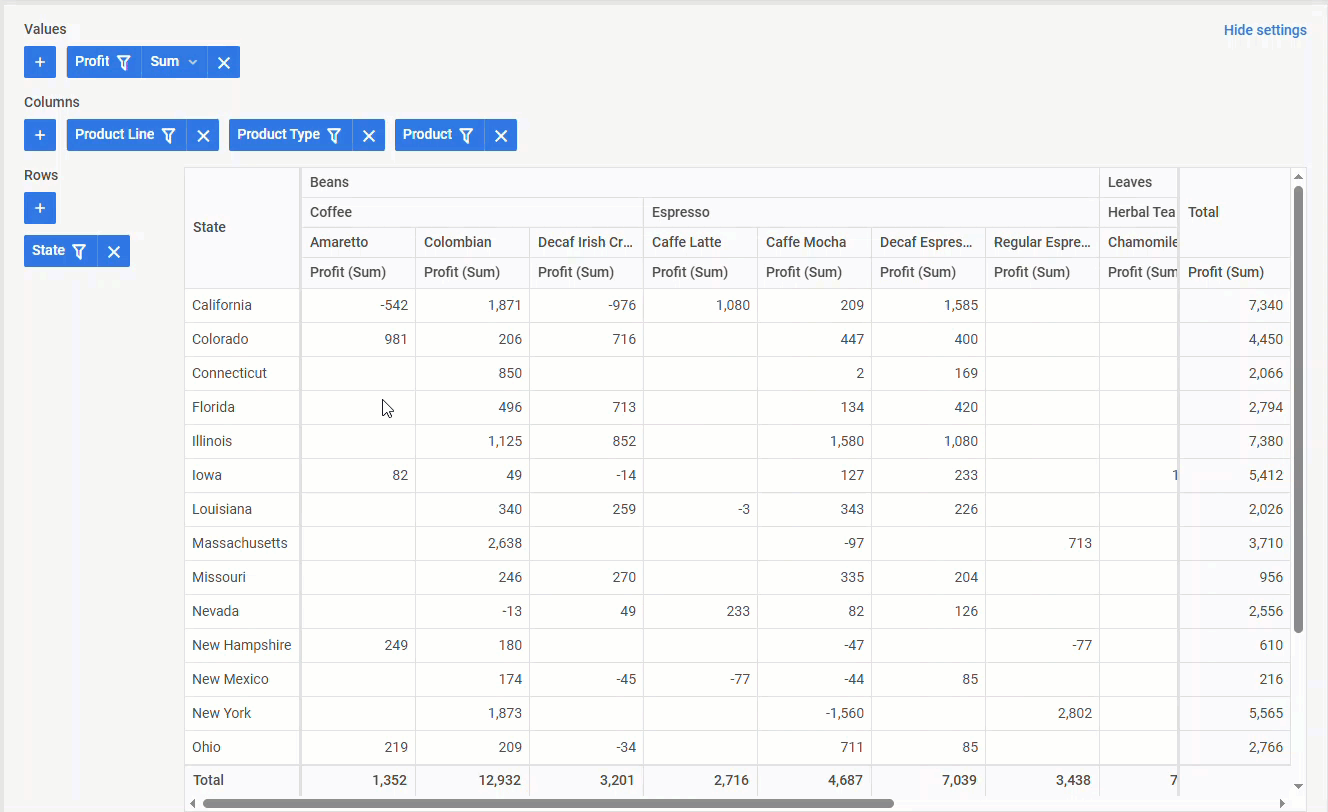
Task: Click the Amaretto column header
Action: coord(358,243)
